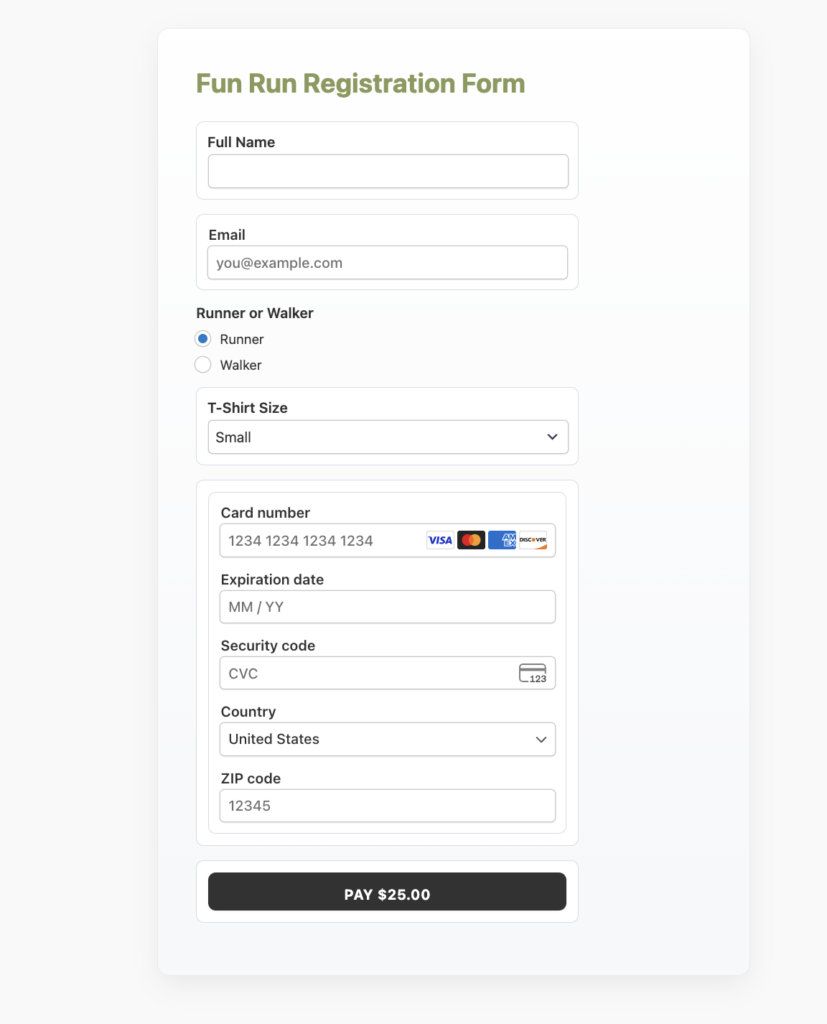Click the Mastercard logo icon
827x1024 pixels.
[x=471, y=540]
